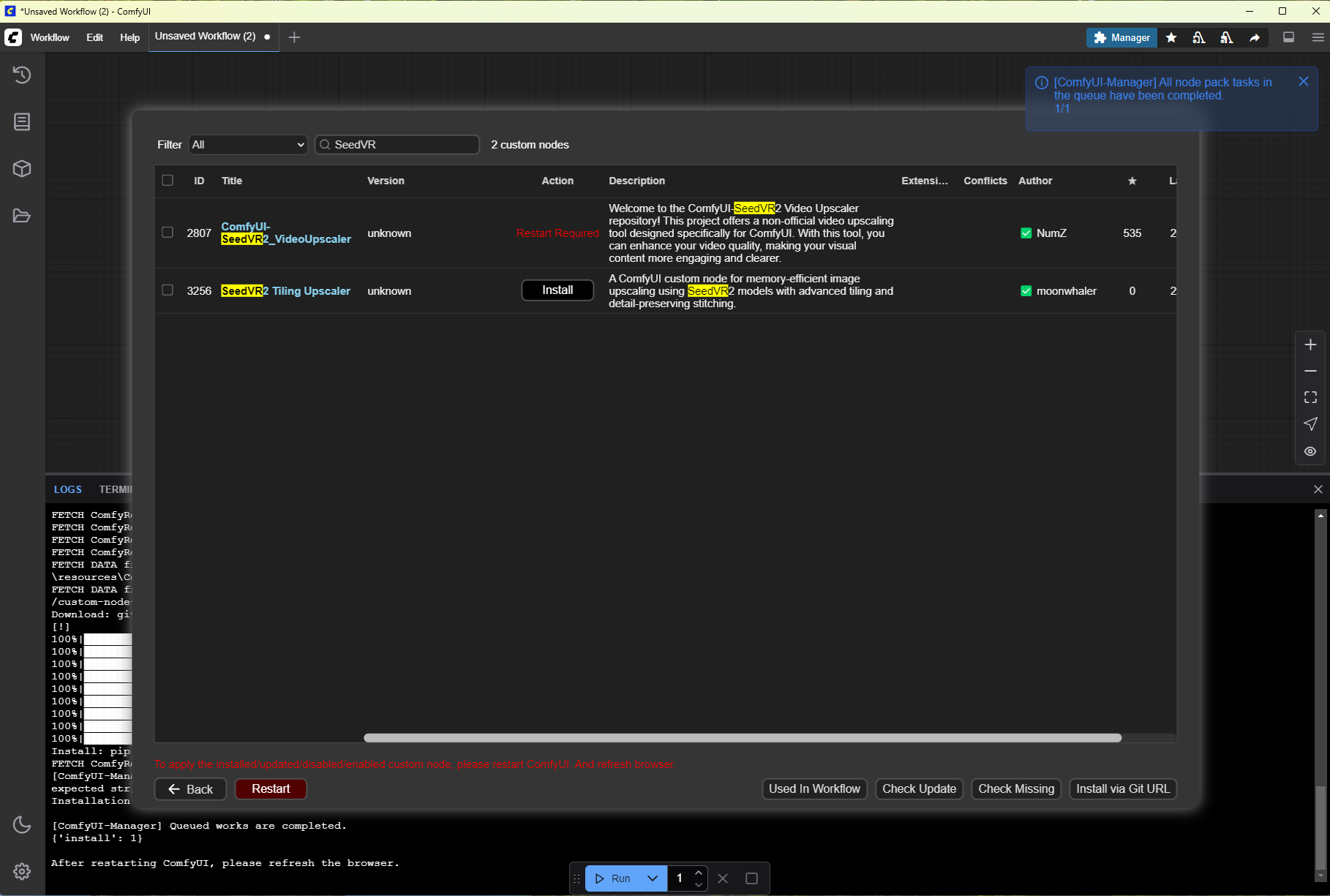Open the model library cube icon
The height and width of the screenshot is (896, 1330).
click(x=22, y=169)
